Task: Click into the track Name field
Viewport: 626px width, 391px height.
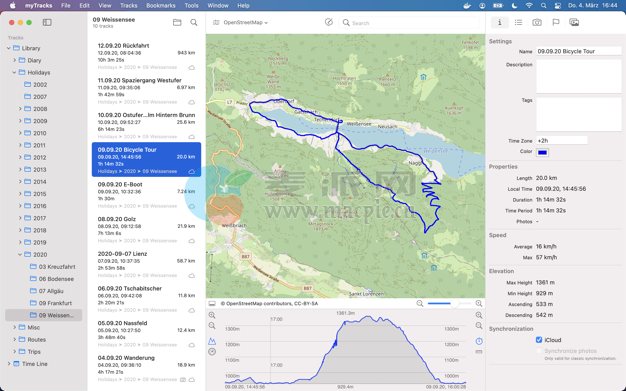Action: [578, 51]
